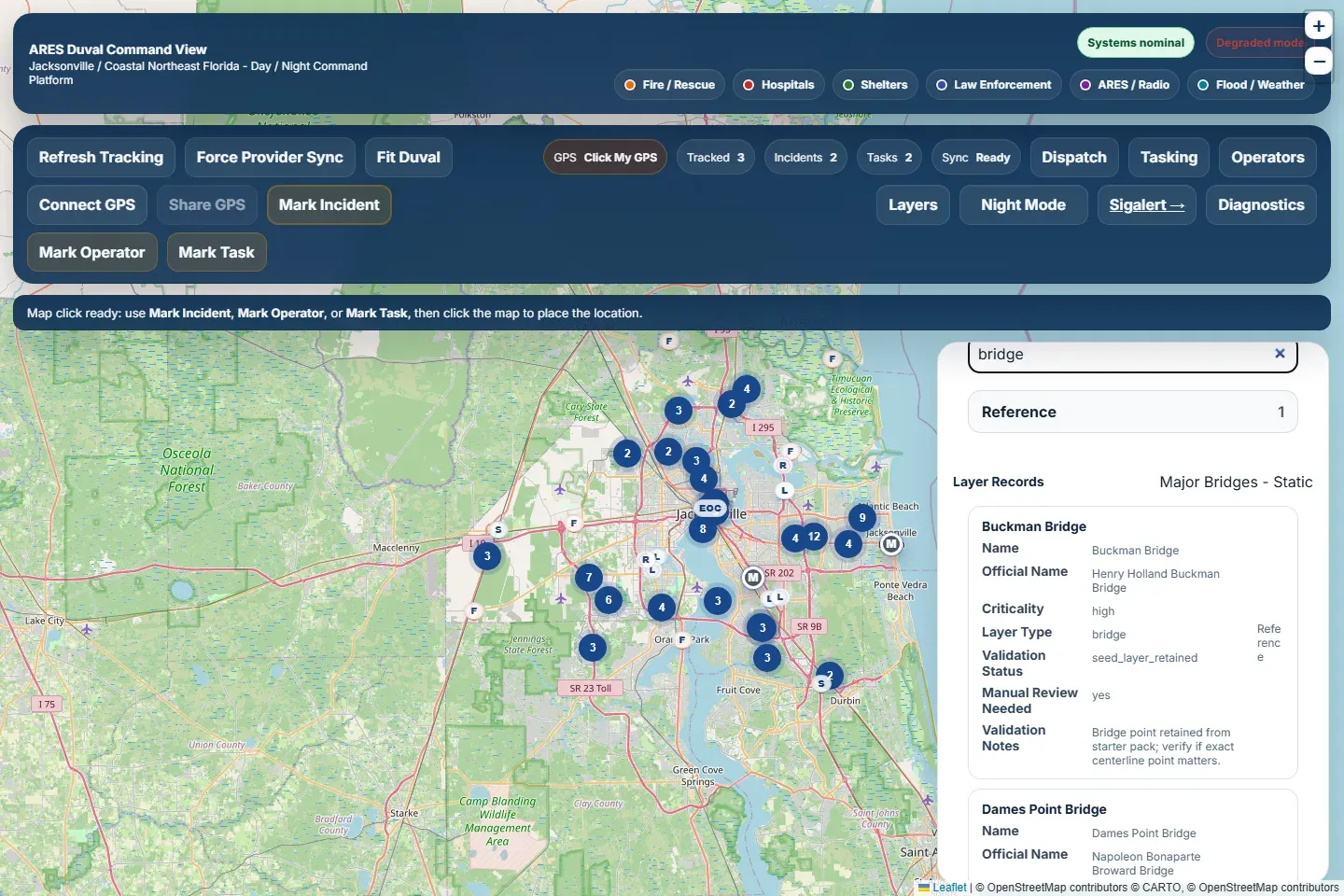1344x896 pixels.
Task: Open the Operators panel
Action: 1267,158
